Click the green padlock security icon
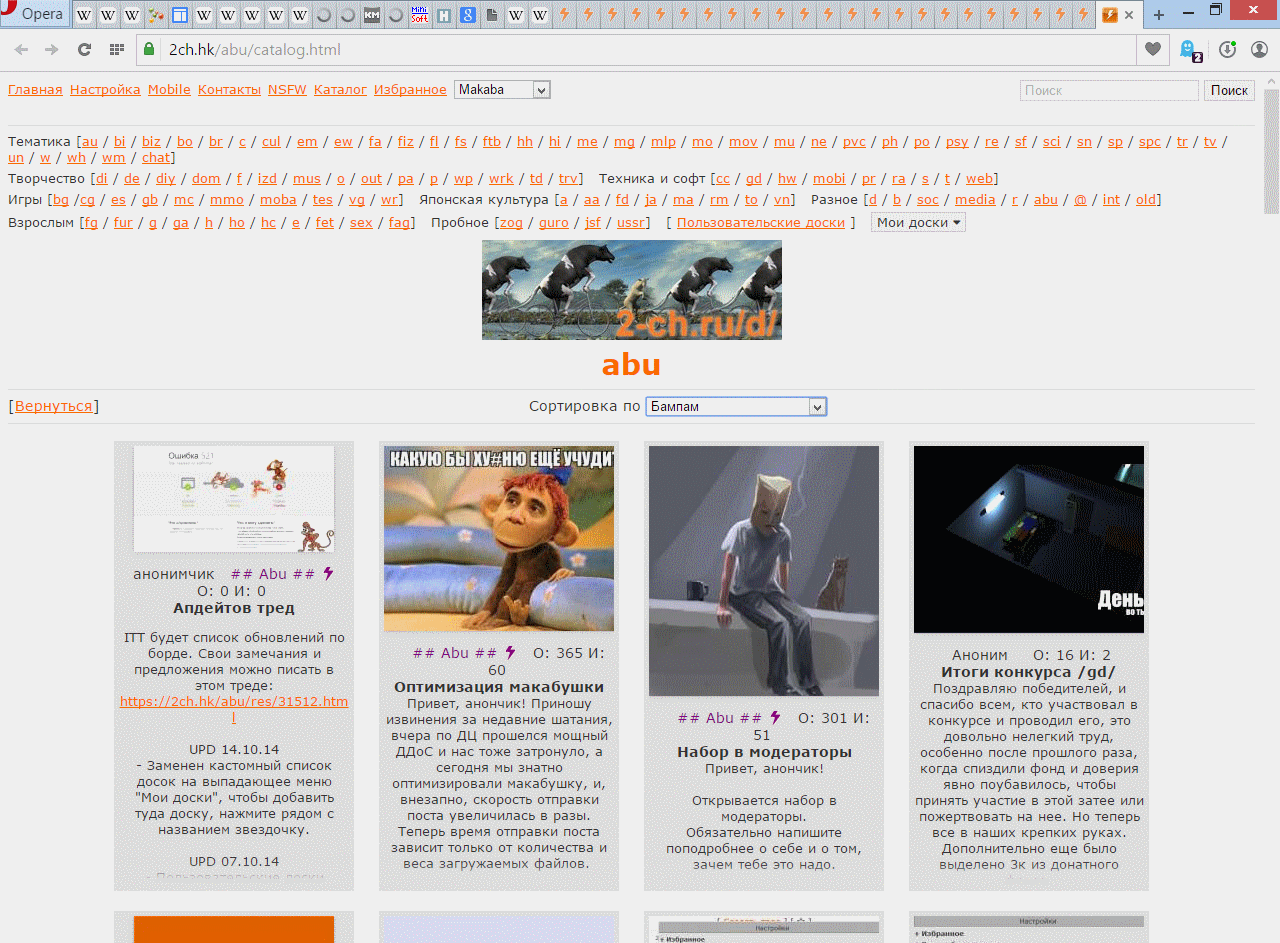This screenshot has height=943, width=1280. (149, 50)
